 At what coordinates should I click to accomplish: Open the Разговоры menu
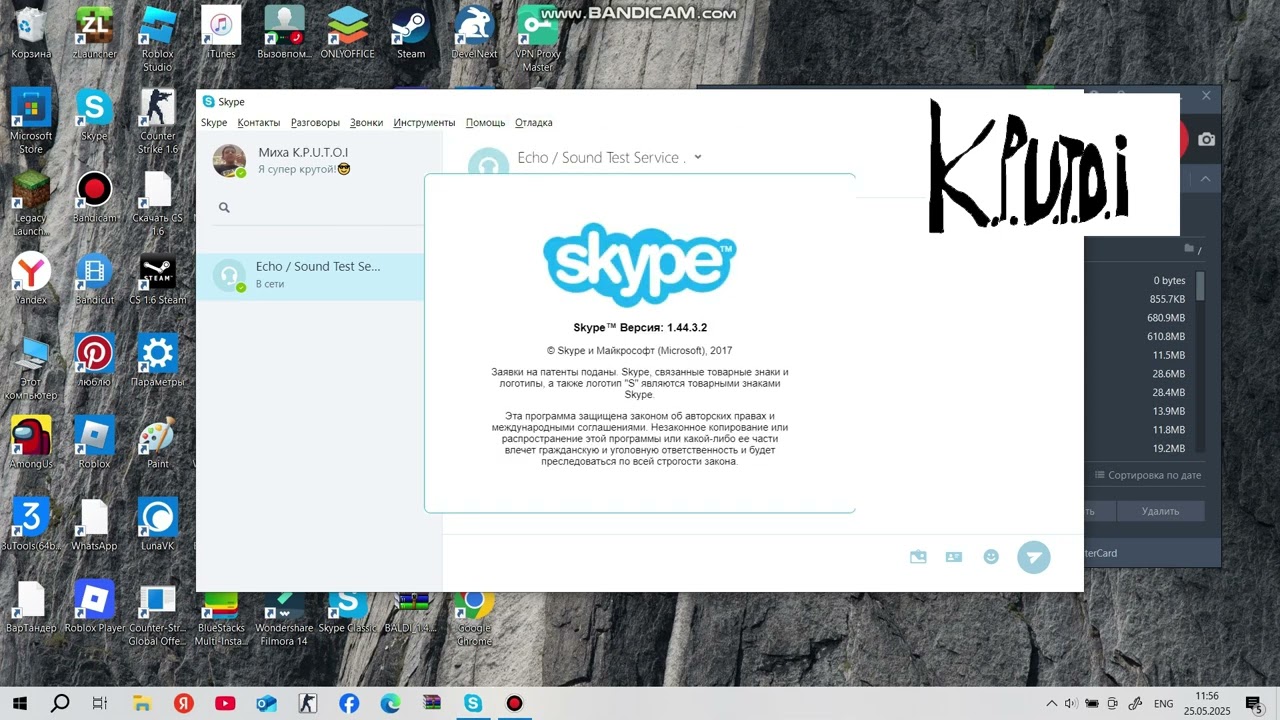[x=315, y=122]
